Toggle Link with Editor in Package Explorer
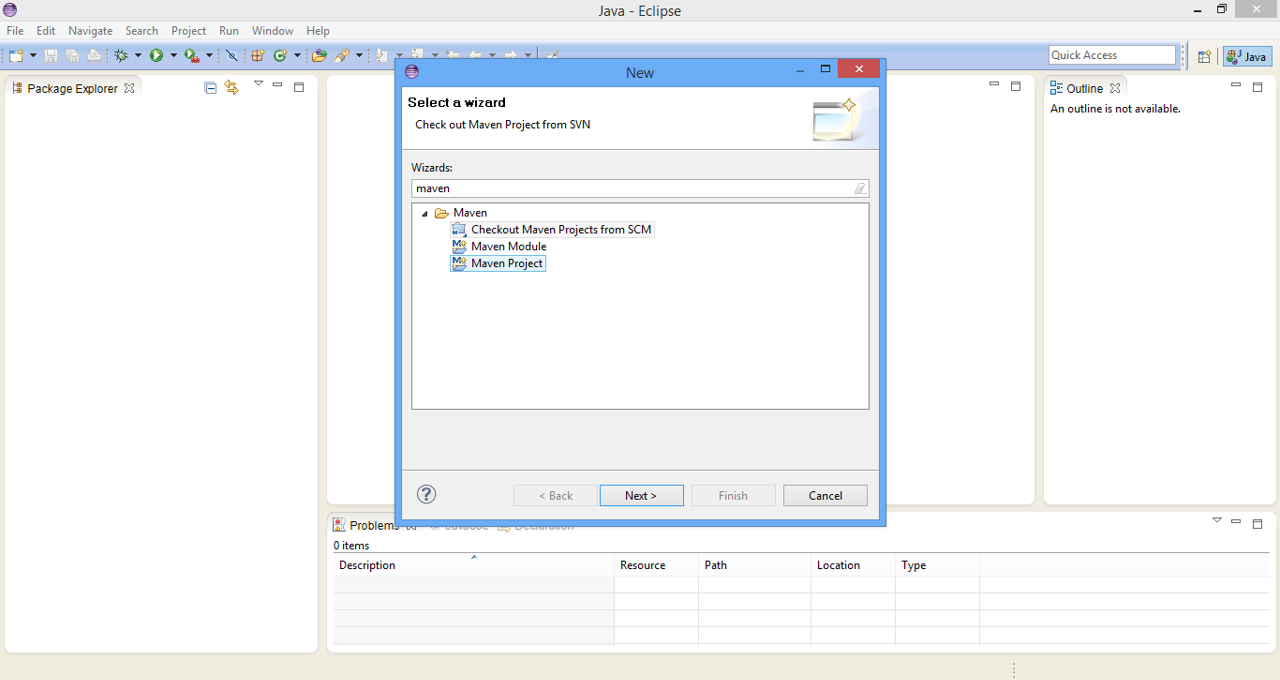Screen dimensions: 1280x680 (232, 88)
